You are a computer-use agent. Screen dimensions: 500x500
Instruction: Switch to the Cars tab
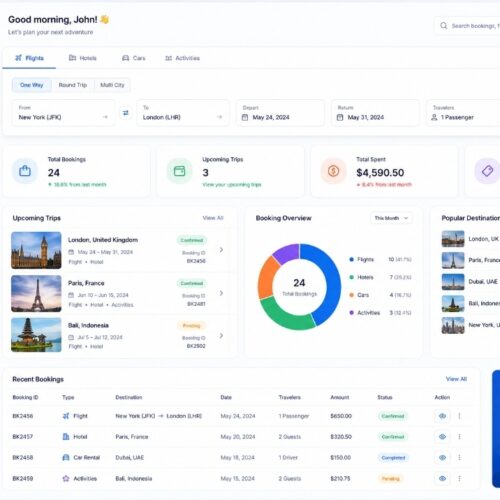(134, 58)
